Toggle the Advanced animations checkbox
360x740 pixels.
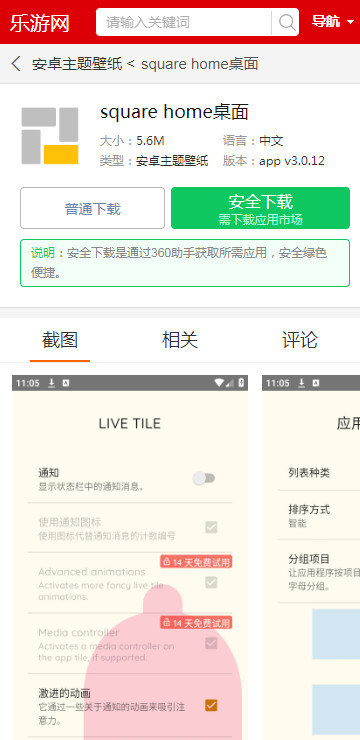[211, 582]
